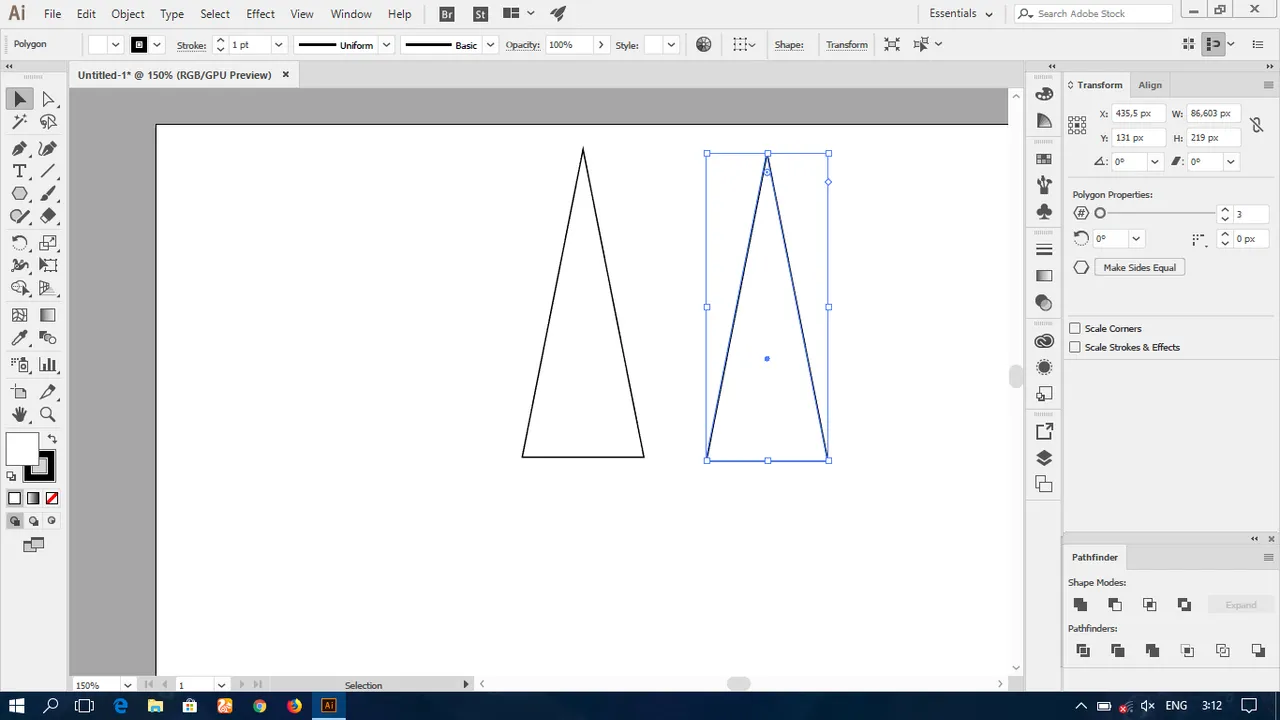The image size is (1280, 720).
Task: Select the Untitled-1 document tab
Action: pyautogui.click(x=174, y=75)
